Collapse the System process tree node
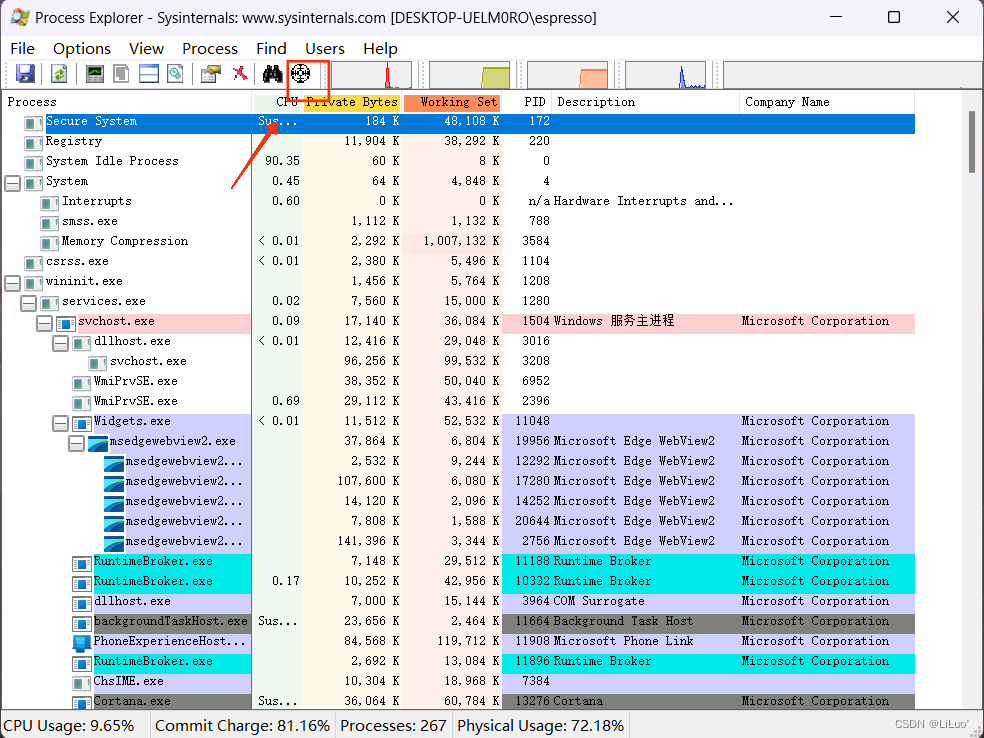 (x=13, y=183)
